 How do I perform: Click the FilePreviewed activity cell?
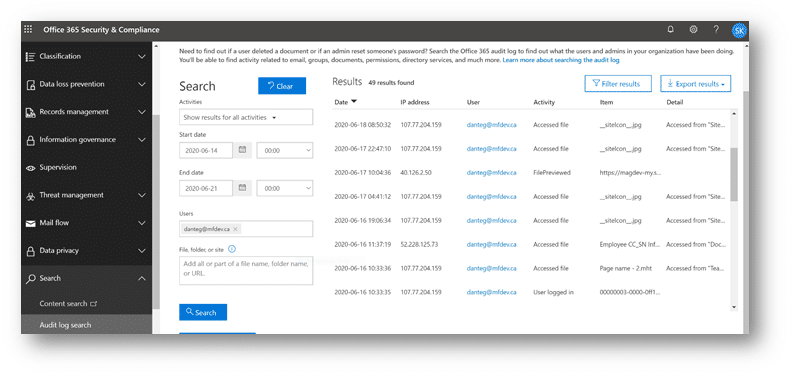point(552,173)
